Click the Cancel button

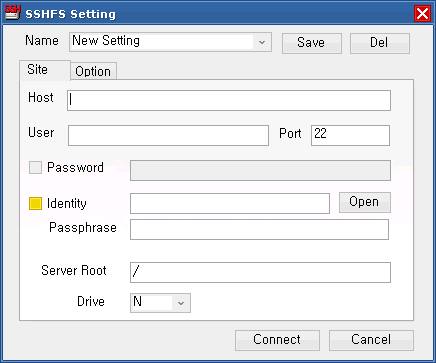(x=371, y=340)
